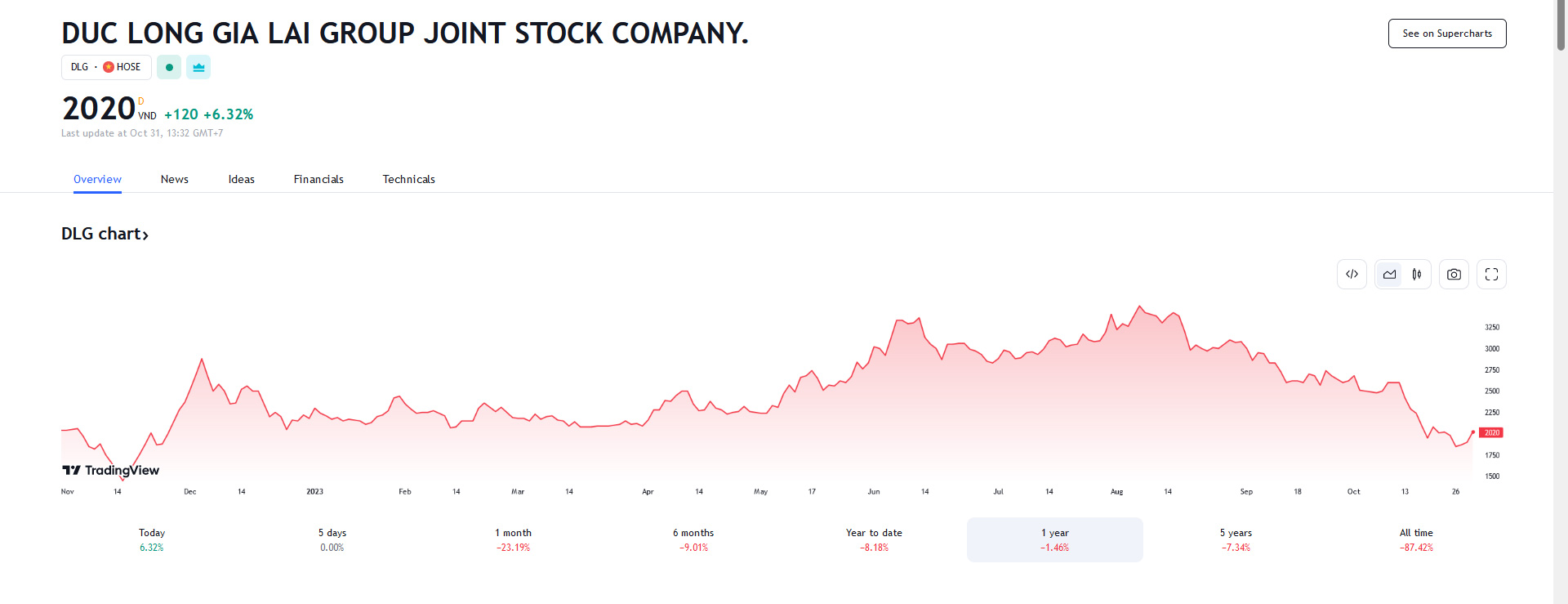Click the Aug peak on the price chart

click(x=1140, y=306)
